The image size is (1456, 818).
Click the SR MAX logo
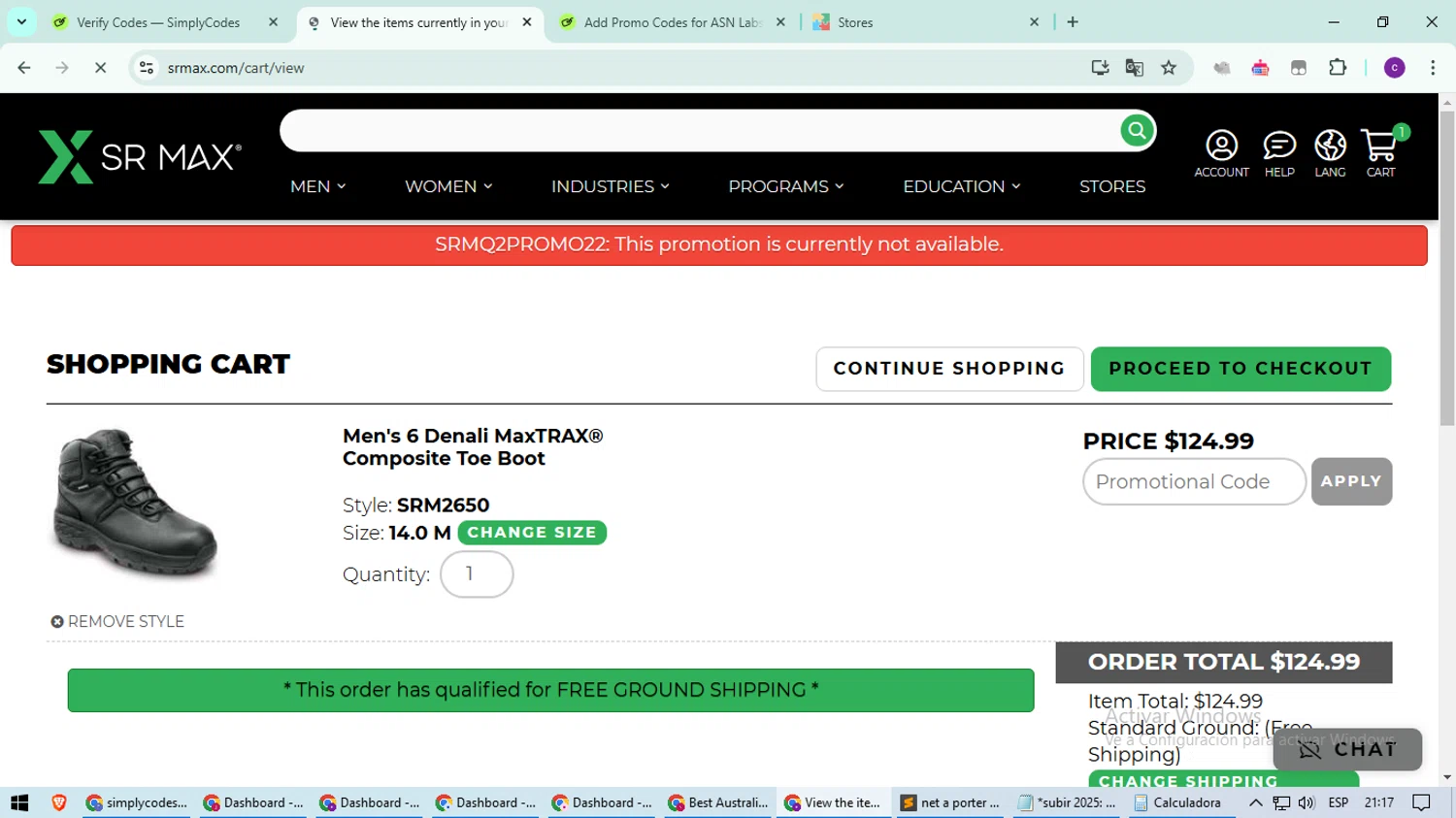pyautogui.click(x=140, y=156)
